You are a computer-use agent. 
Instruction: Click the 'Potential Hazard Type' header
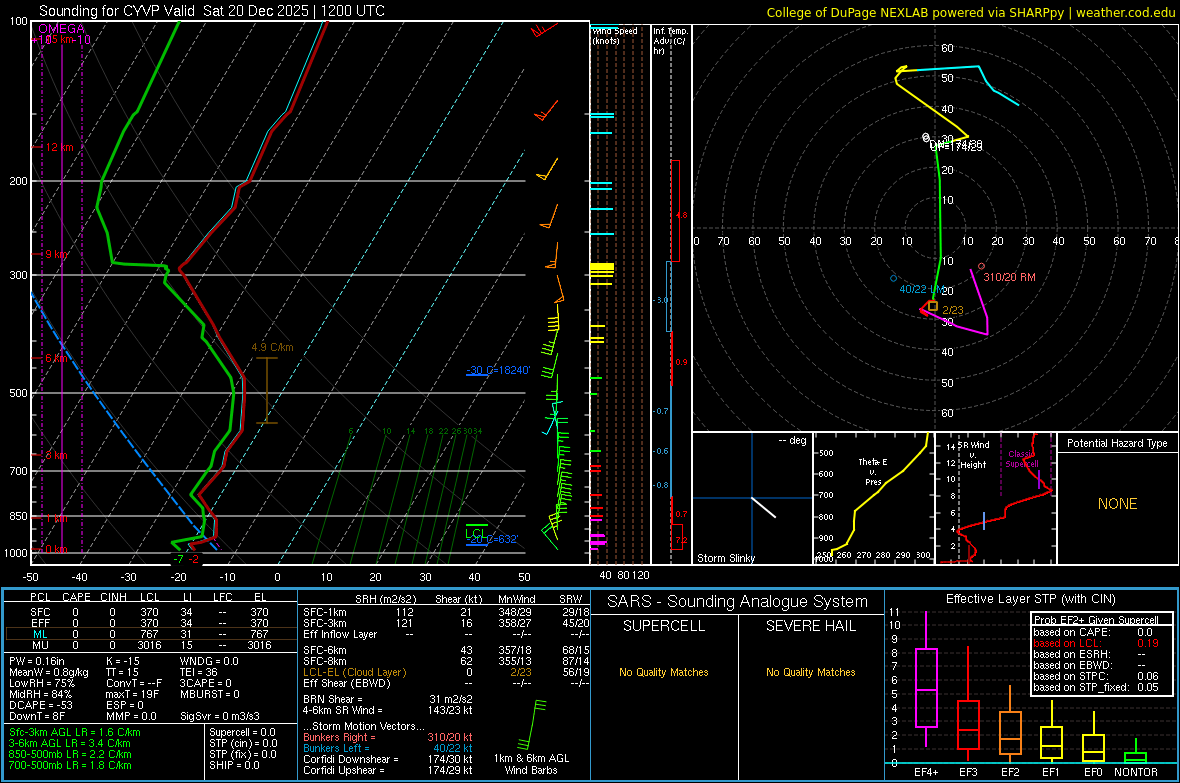pos(1117,443)
